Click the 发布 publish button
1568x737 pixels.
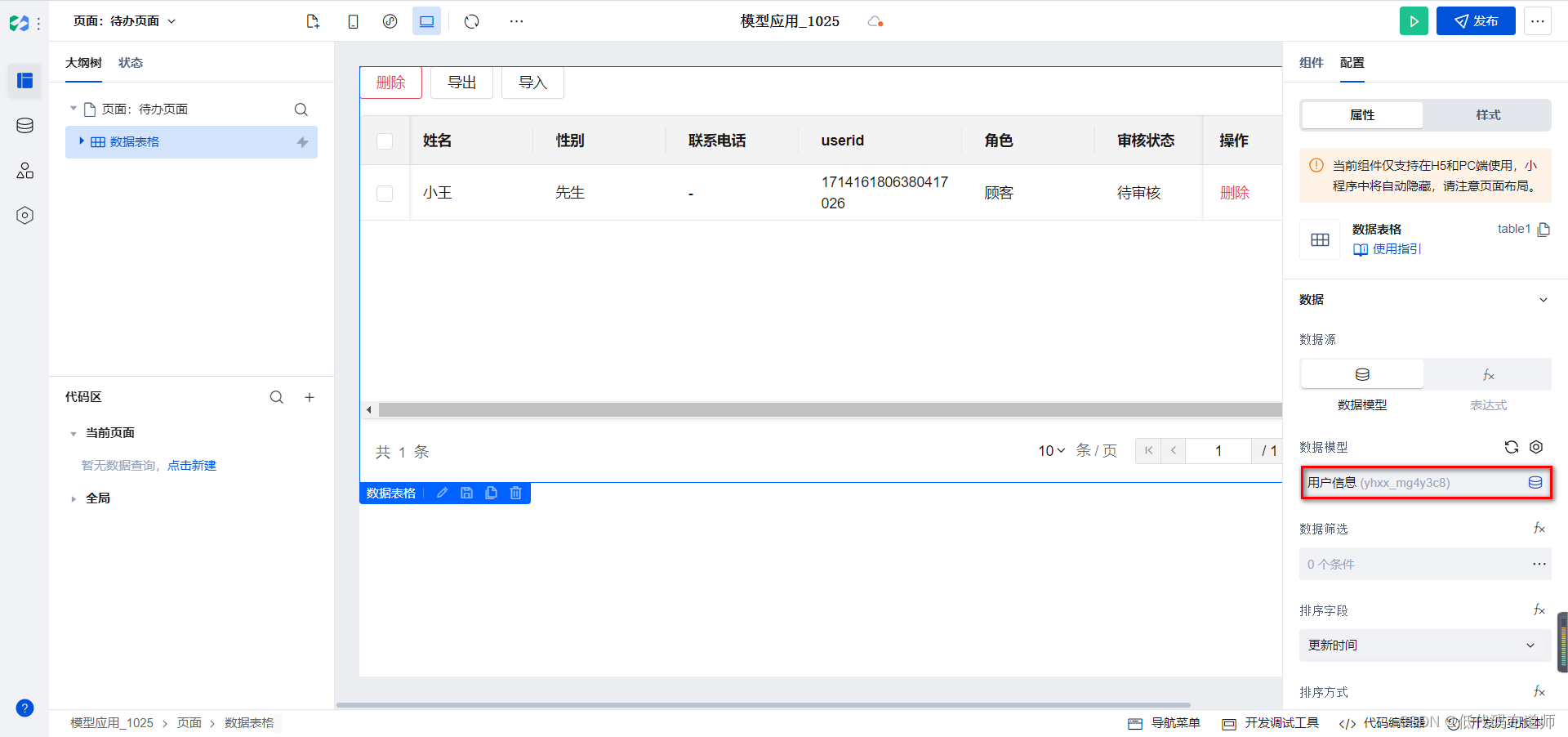pos(1476,21)
